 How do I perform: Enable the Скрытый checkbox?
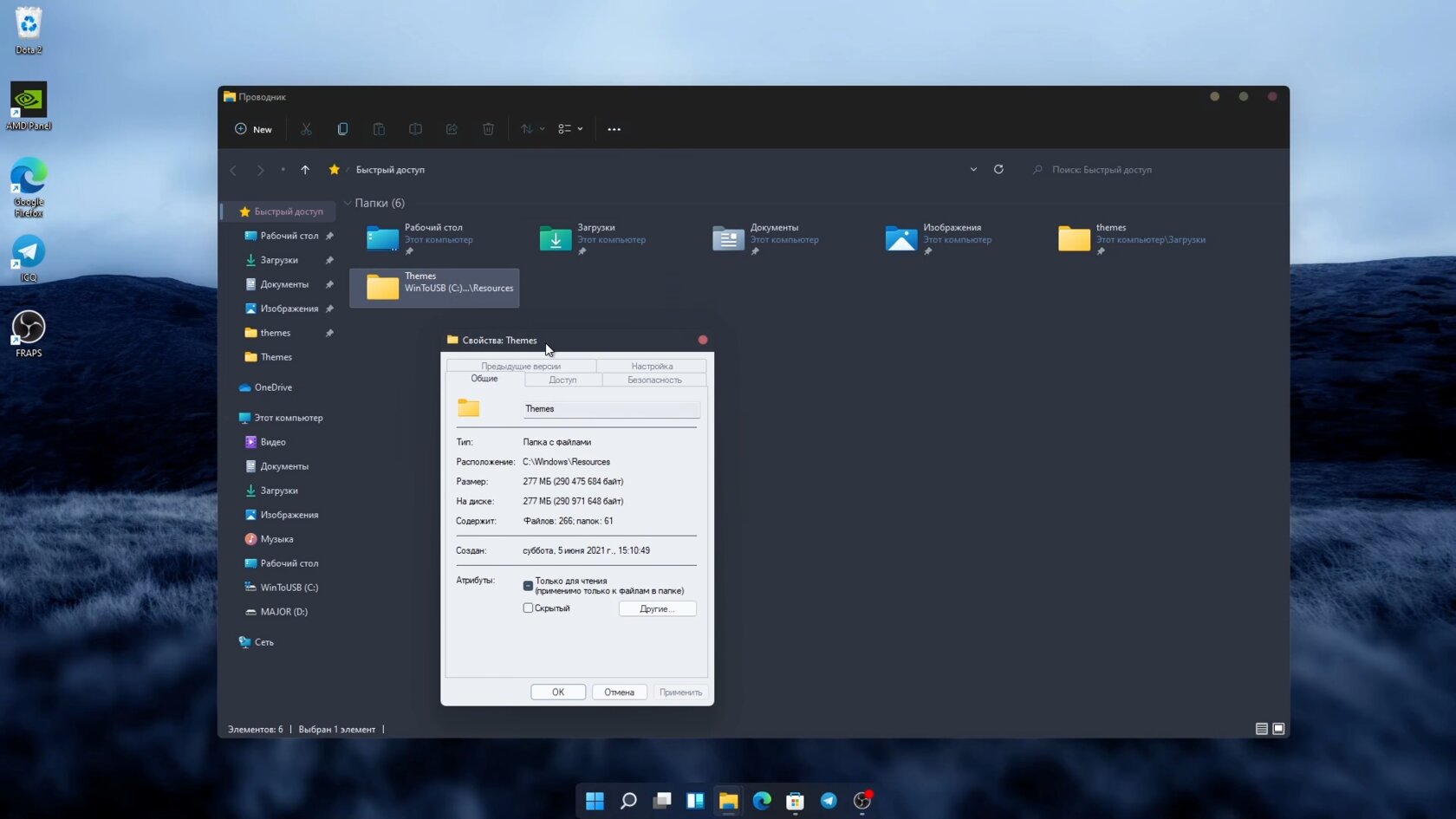pos(528,608)
